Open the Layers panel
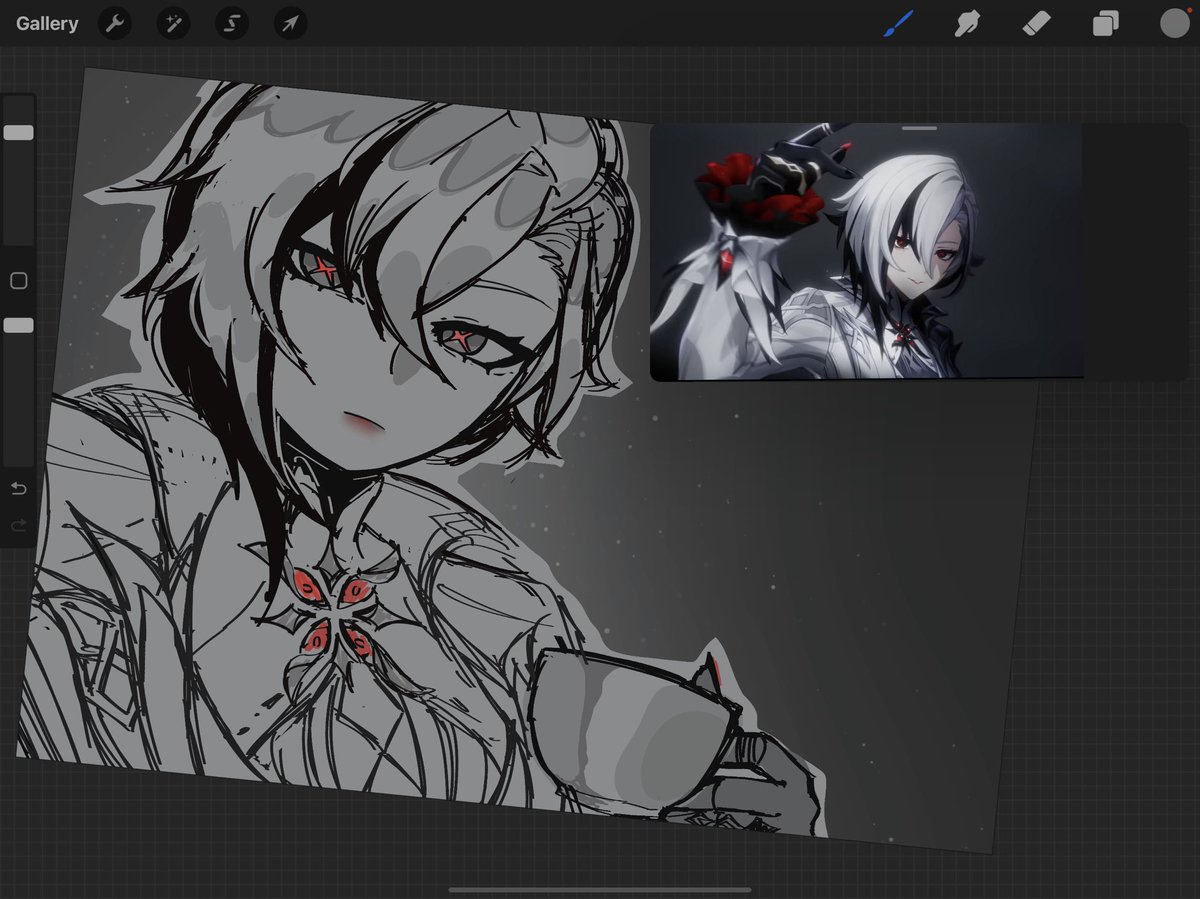This screenshot has width=1200, height=899. pyautogui.click(x=1105, y=23)
